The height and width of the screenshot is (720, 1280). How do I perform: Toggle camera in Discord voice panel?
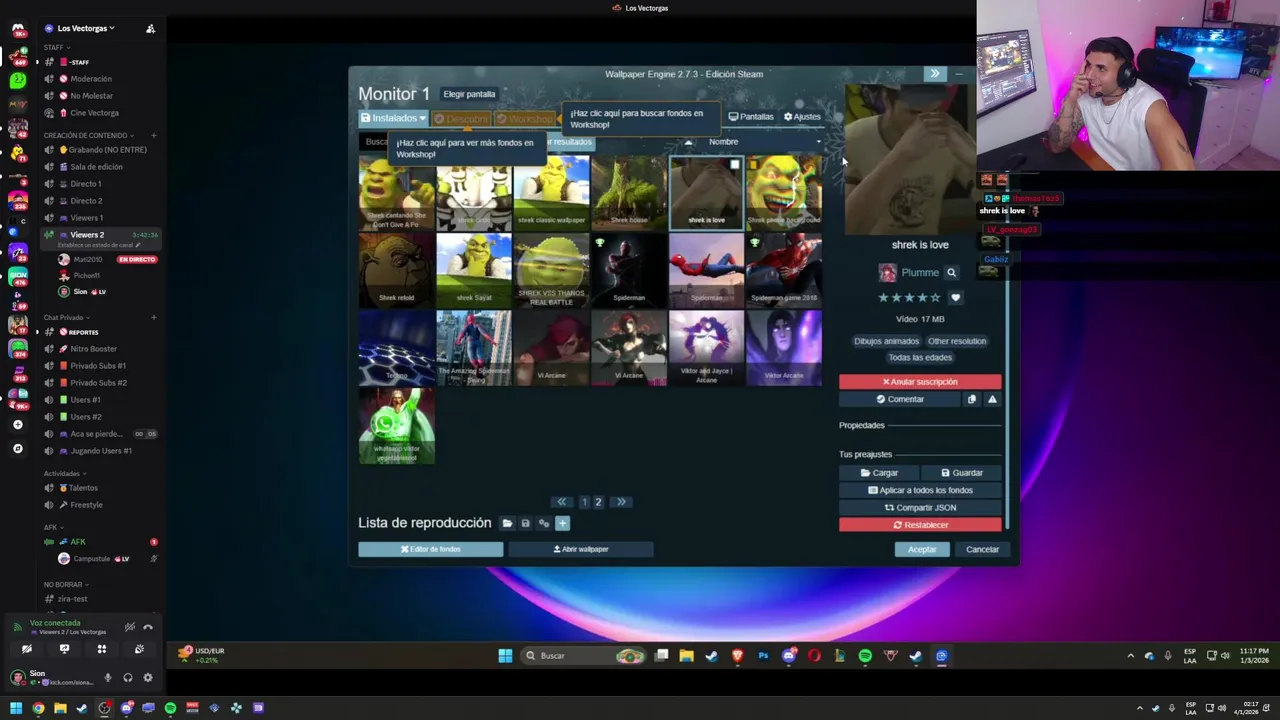[27, 649]
